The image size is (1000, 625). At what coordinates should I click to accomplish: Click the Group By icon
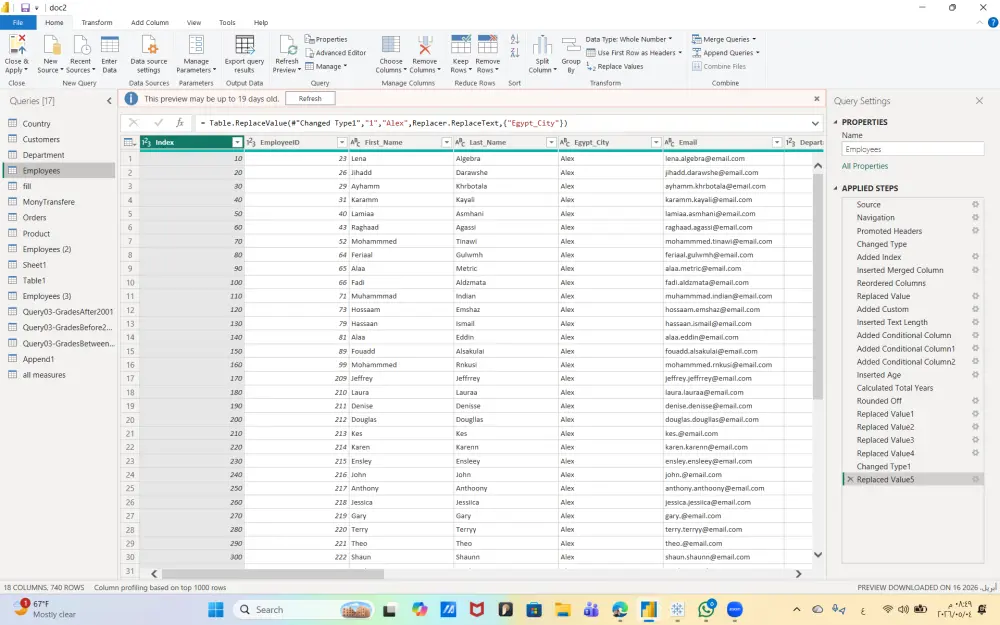click(x=571, y=46)
